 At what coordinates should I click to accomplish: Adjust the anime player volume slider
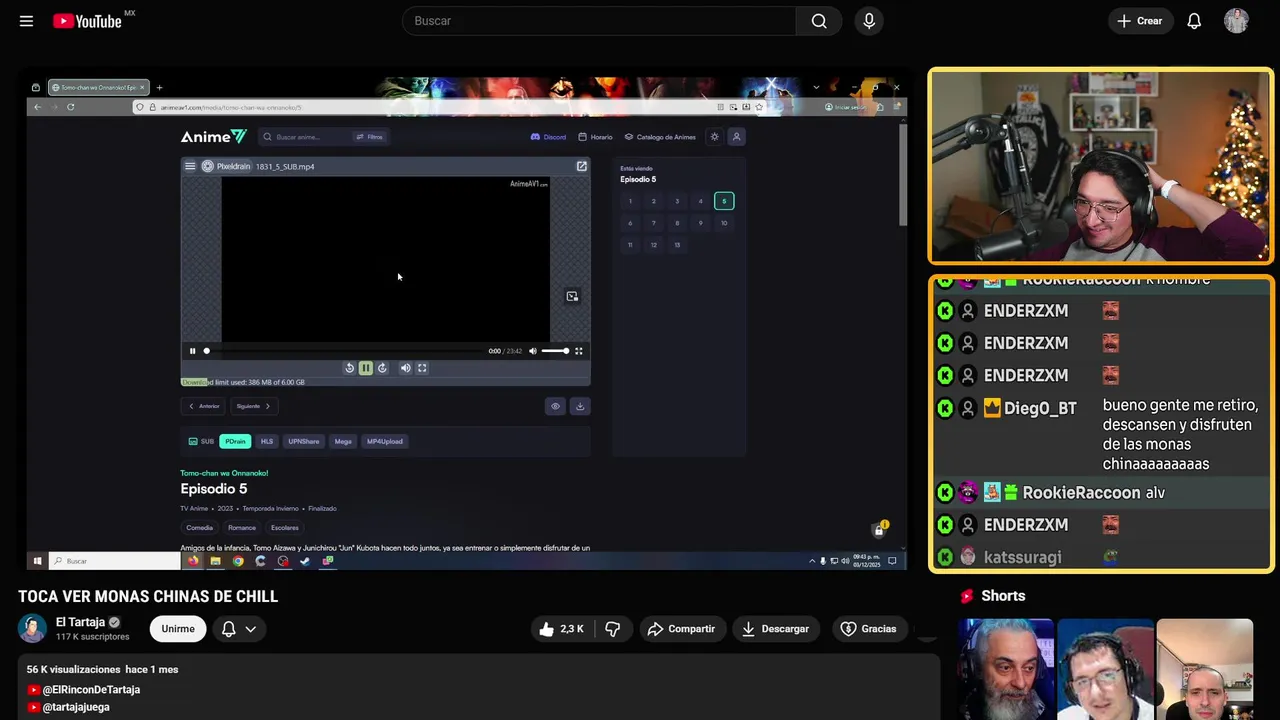coord(555,351)
